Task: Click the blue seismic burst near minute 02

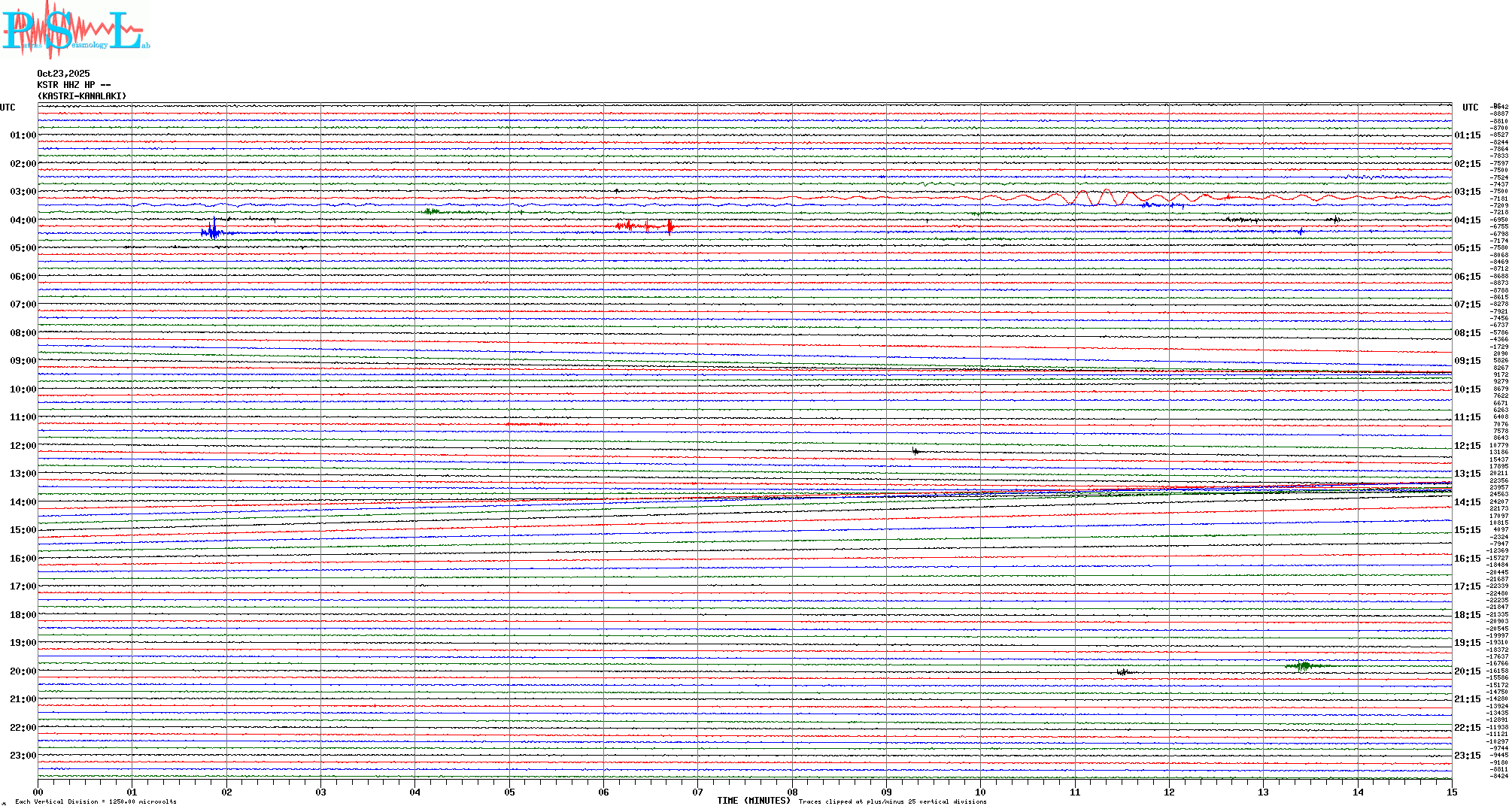Action: [x=214, y=232]
